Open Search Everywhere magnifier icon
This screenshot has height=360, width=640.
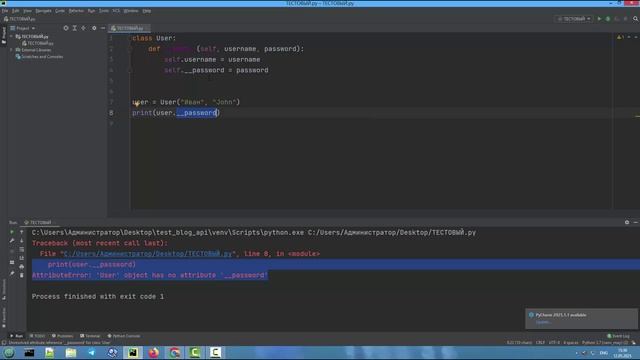click(636, 19)
